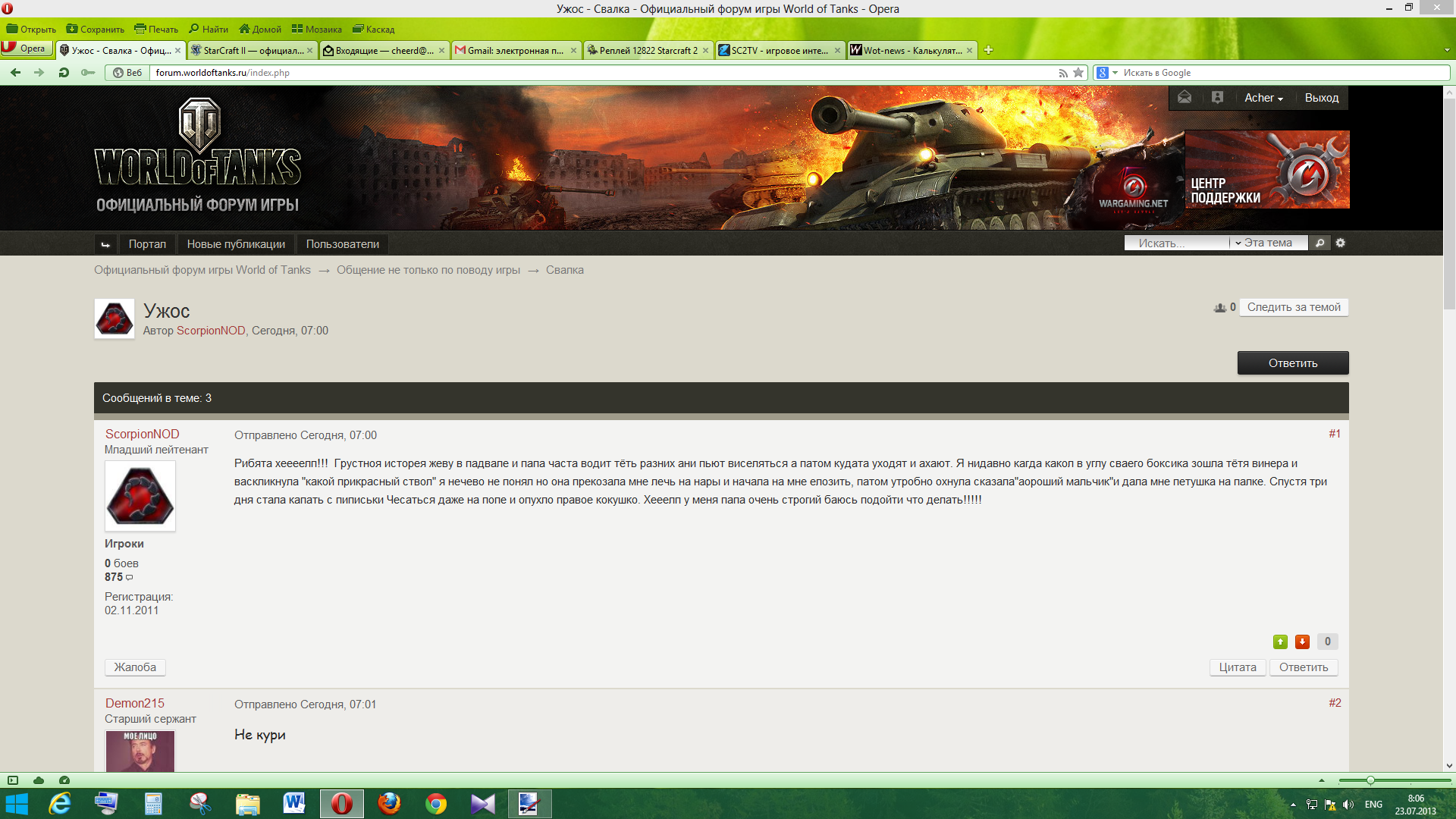The image size is (1456, 819).
Task: Switch to the SC2TV tab
Action: pyautogui.click(x=780, y=51)
